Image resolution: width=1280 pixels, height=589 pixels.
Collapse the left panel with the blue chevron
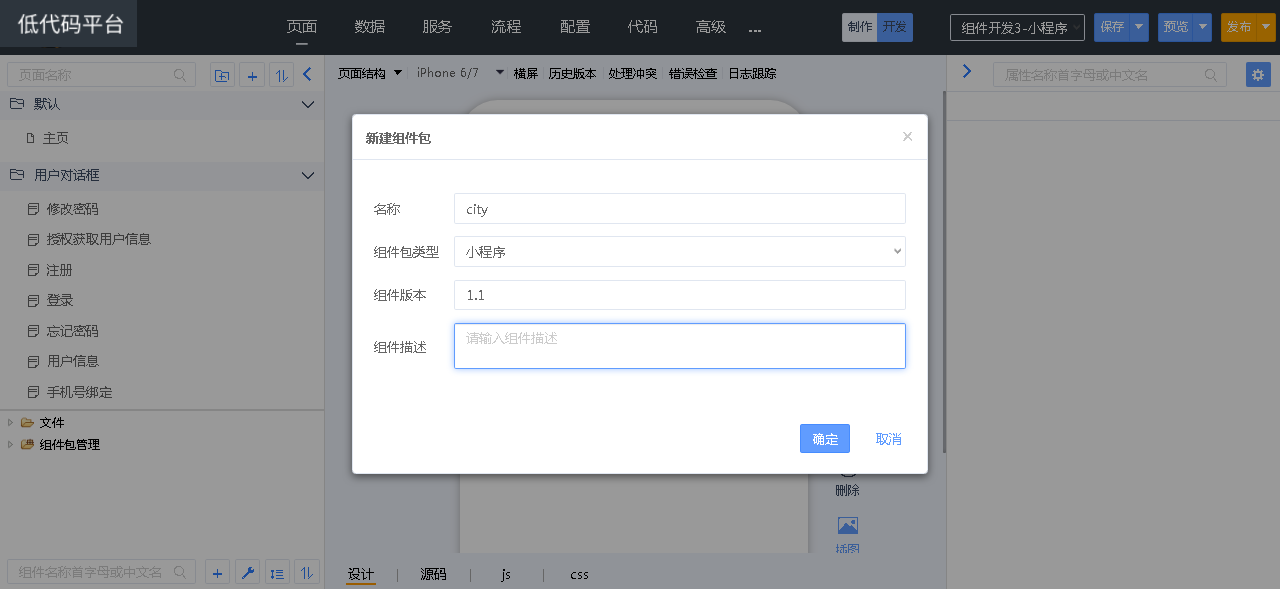(x=307, y=74)
